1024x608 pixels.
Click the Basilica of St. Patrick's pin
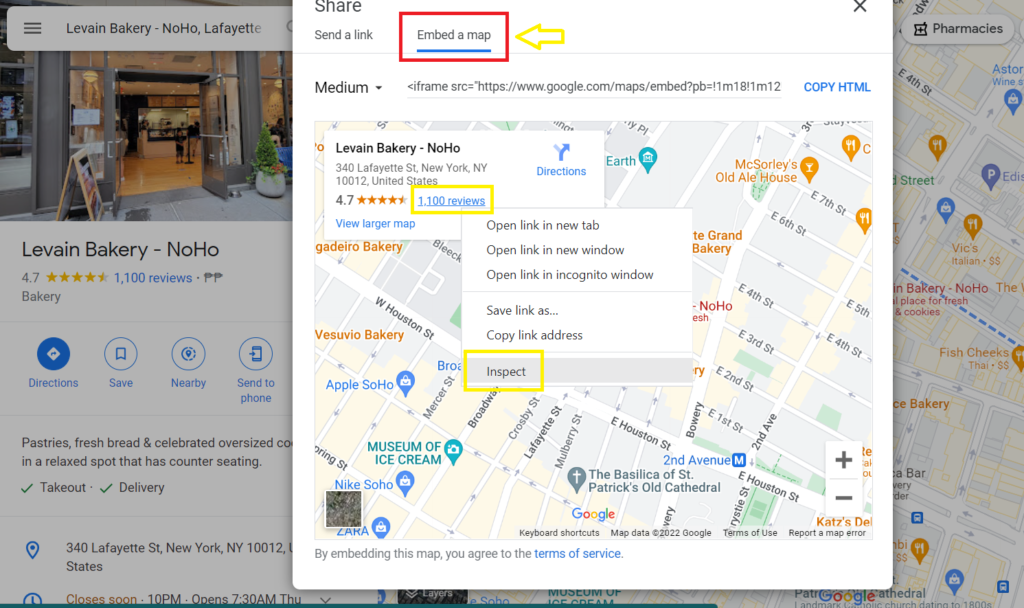(575, 479)
